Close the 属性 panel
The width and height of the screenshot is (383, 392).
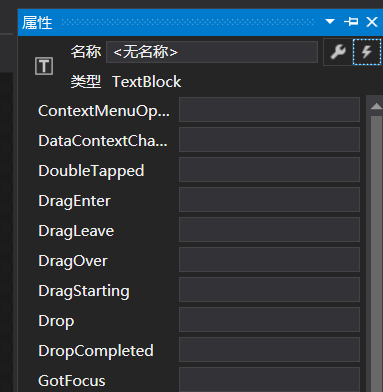(x=372, y=22)
